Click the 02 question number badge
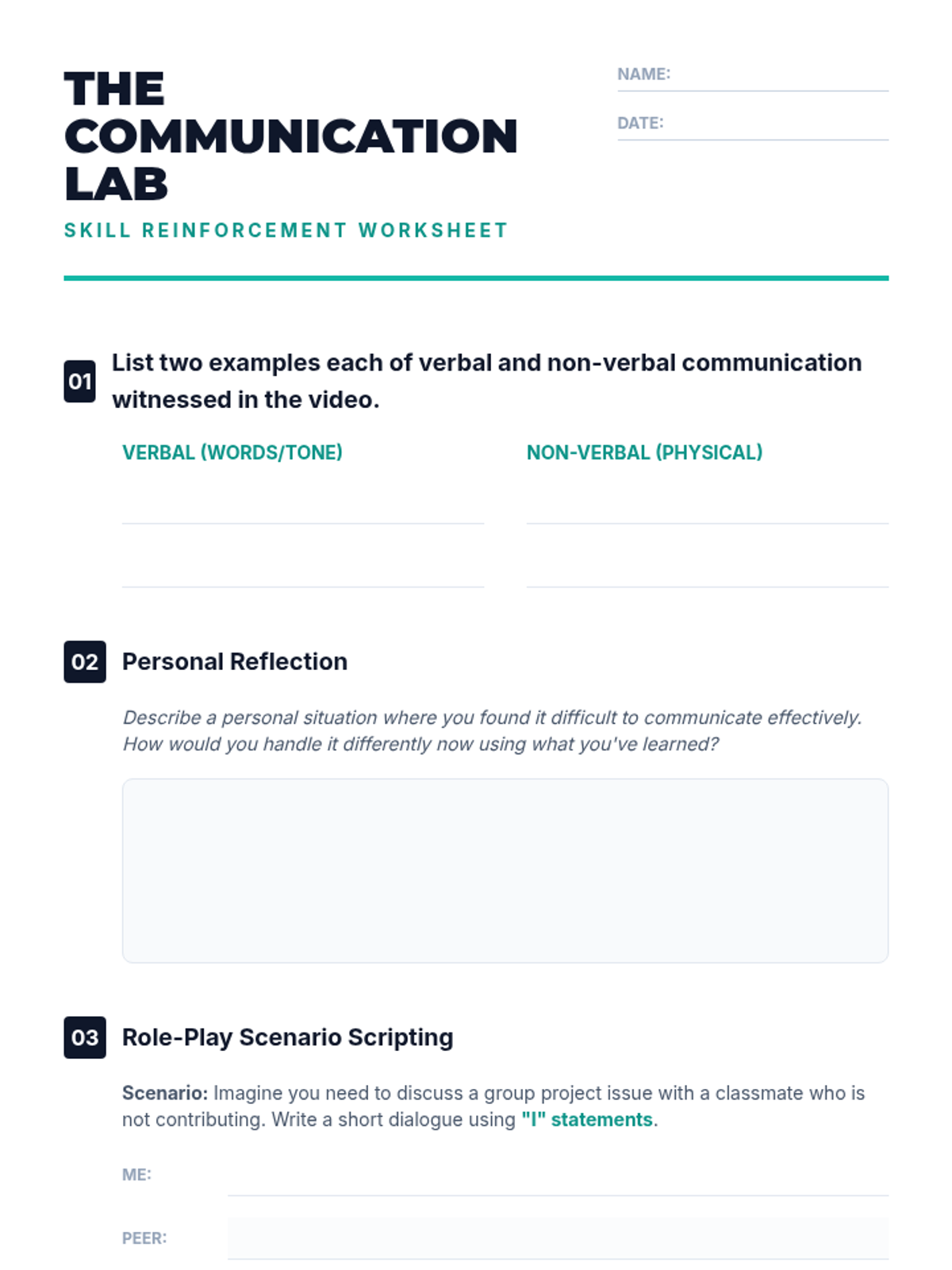This screenshot has width=952, height=1270. pyautogui.click(x=85, y=662)
